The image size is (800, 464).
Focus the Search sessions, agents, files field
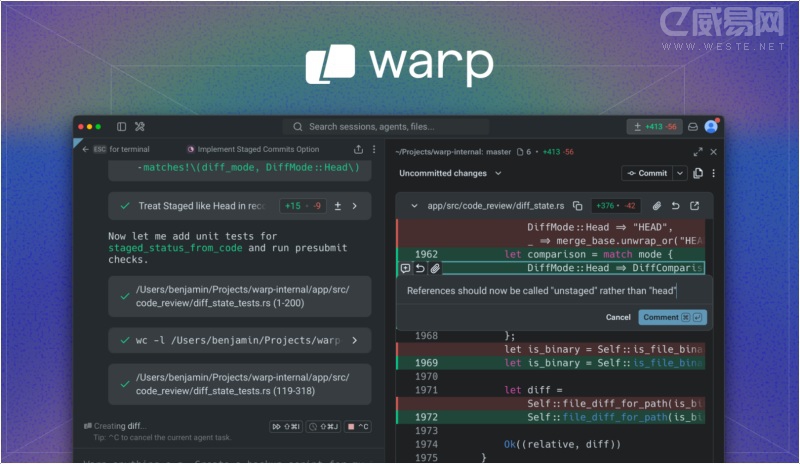[386, 127]
